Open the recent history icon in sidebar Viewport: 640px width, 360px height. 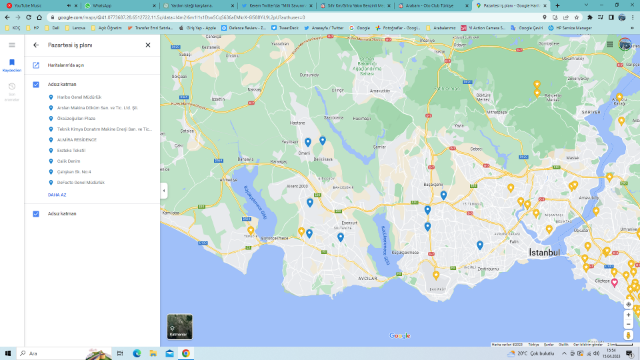(x=12, y=91)
